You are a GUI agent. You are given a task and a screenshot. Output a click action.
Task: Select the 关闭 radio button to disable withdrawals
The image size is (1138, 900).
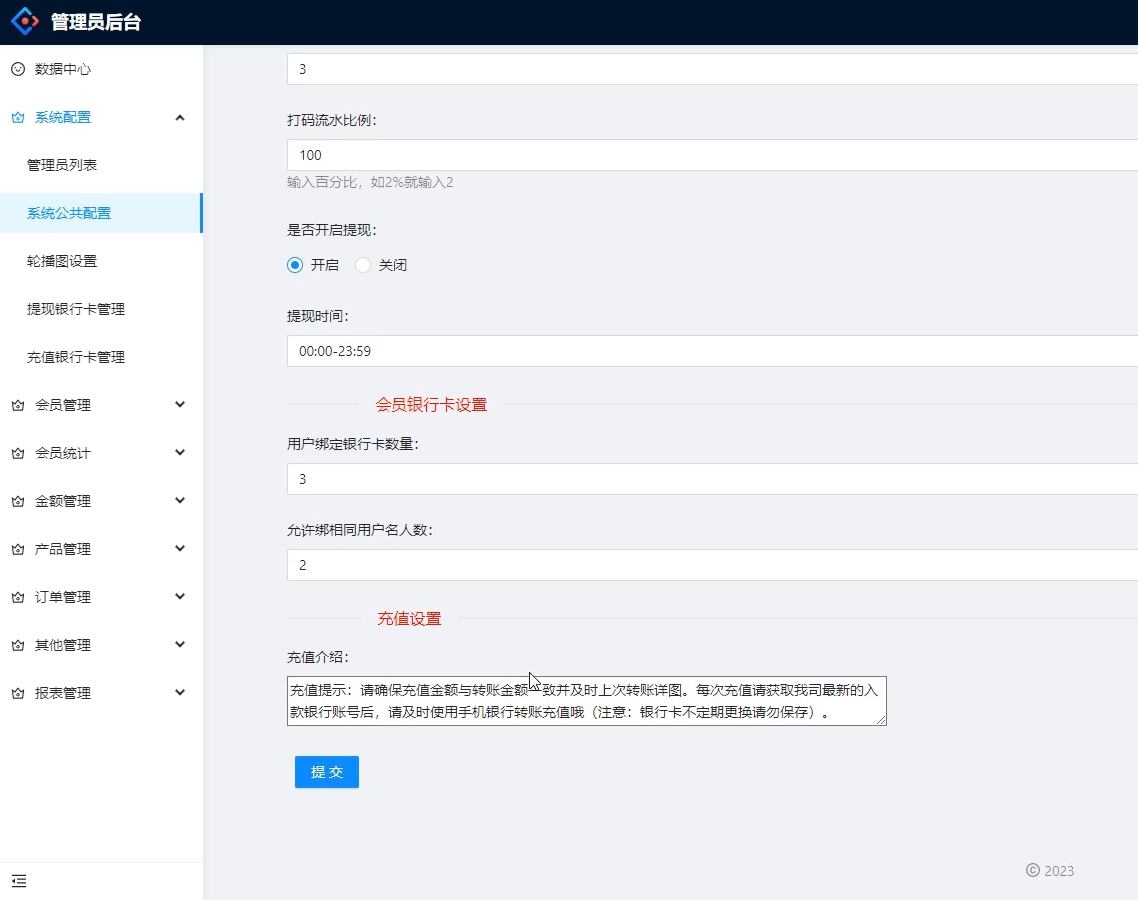point(361,264)
